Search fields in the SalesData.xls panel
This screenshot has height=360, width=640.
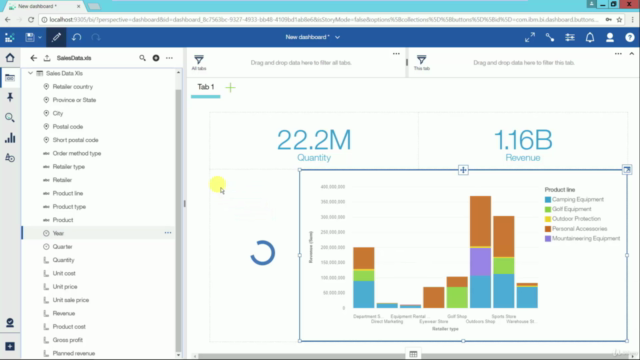pyautogui.click(x=142, y=58)
